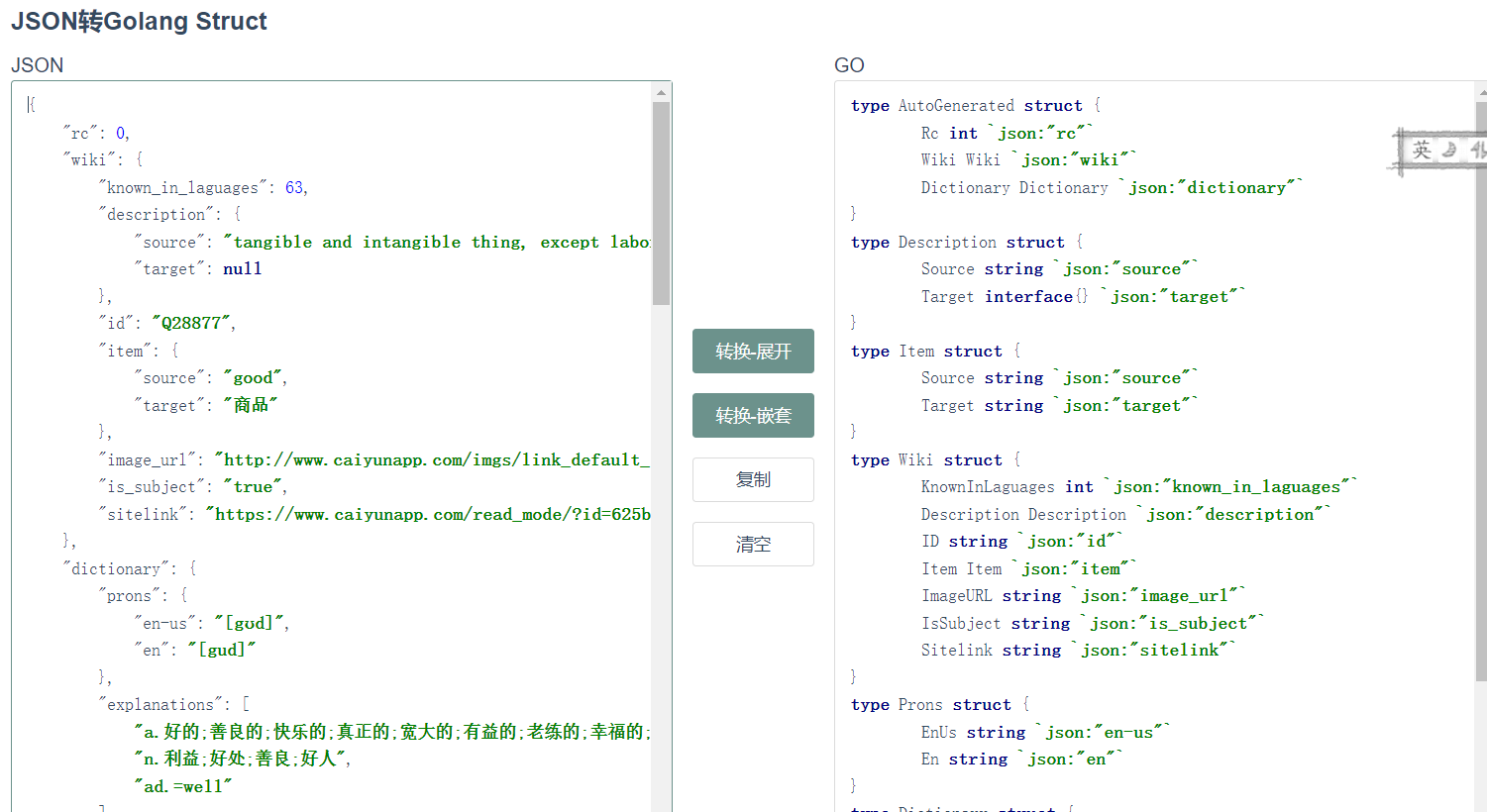Click the JSON line "is_subject": "true"

click(x=192, y=486)
